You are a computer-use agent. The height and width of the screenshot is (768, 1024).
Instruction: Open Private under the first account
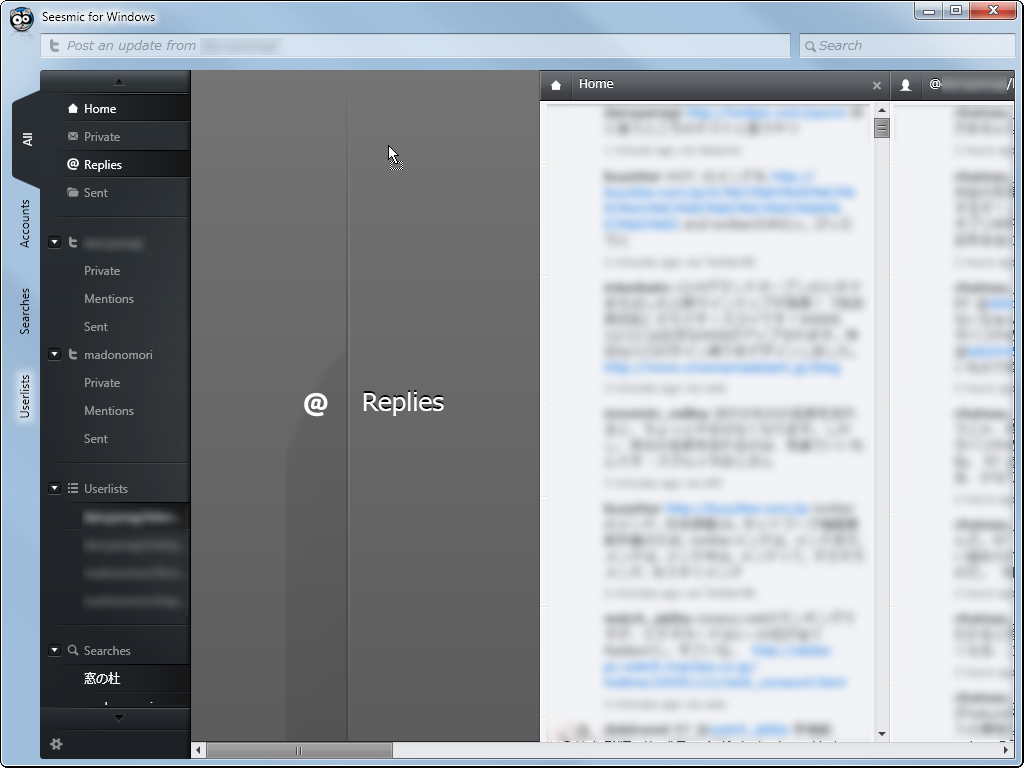click(x=102, y=270)
